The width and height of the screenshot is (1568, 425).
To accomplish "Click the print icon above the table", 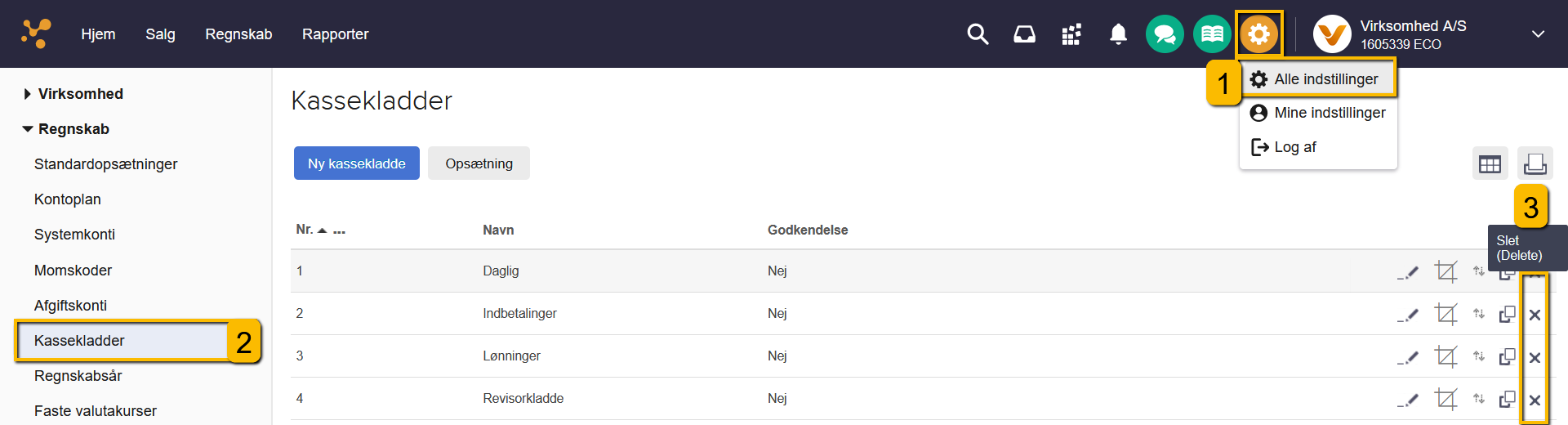I will click(1535, 163).
